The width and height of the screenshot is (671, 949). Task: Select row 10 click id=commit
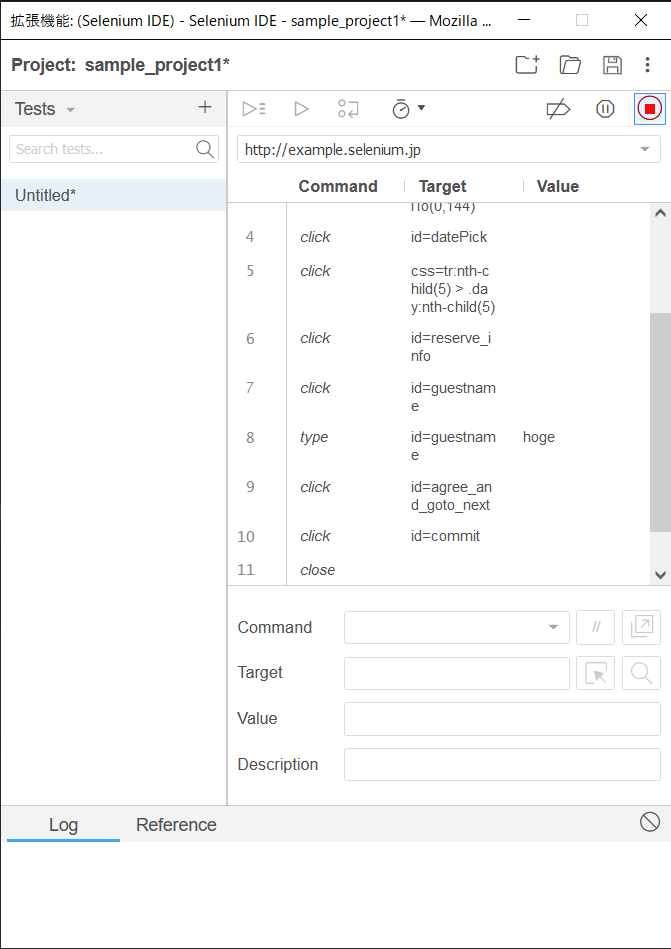439,536
